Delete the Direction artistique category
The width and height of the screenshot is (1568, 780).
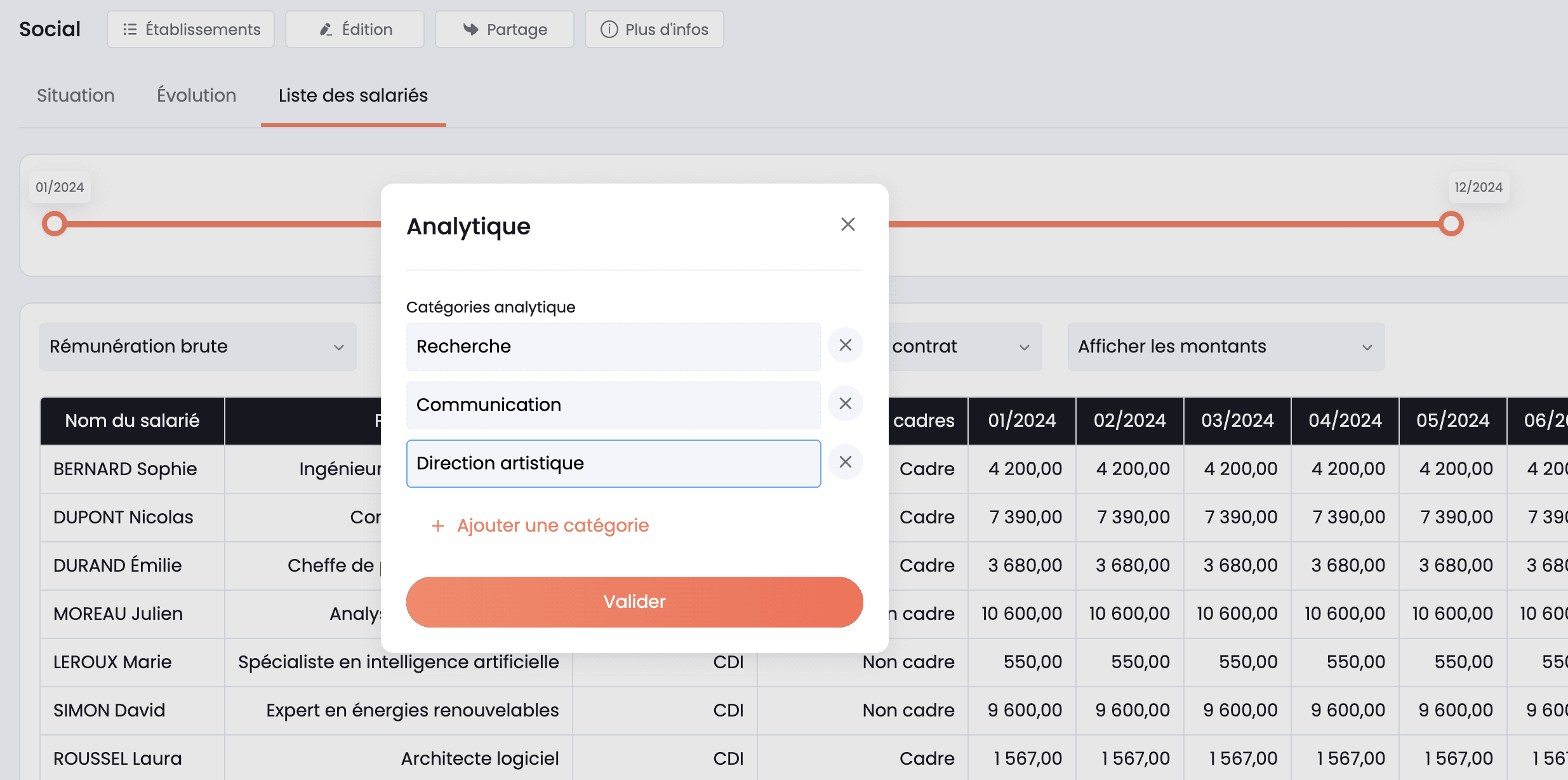(x=845, y=462)
